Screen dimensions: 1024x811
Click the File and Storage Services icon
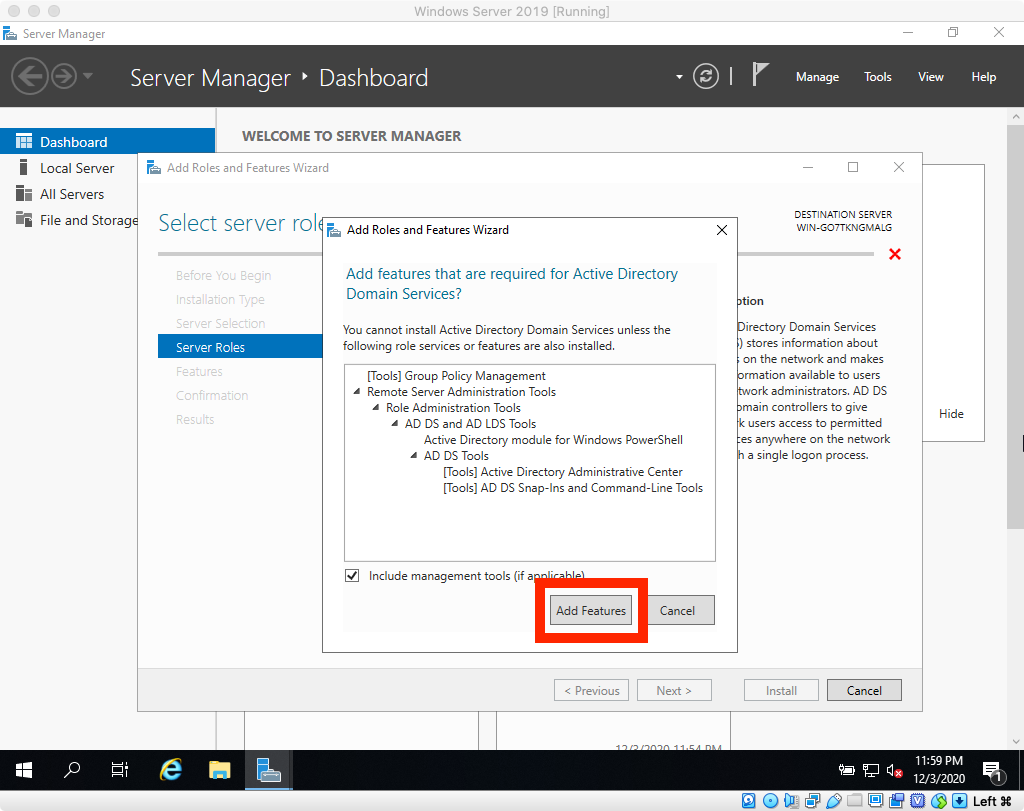click(x=24, y=219)
